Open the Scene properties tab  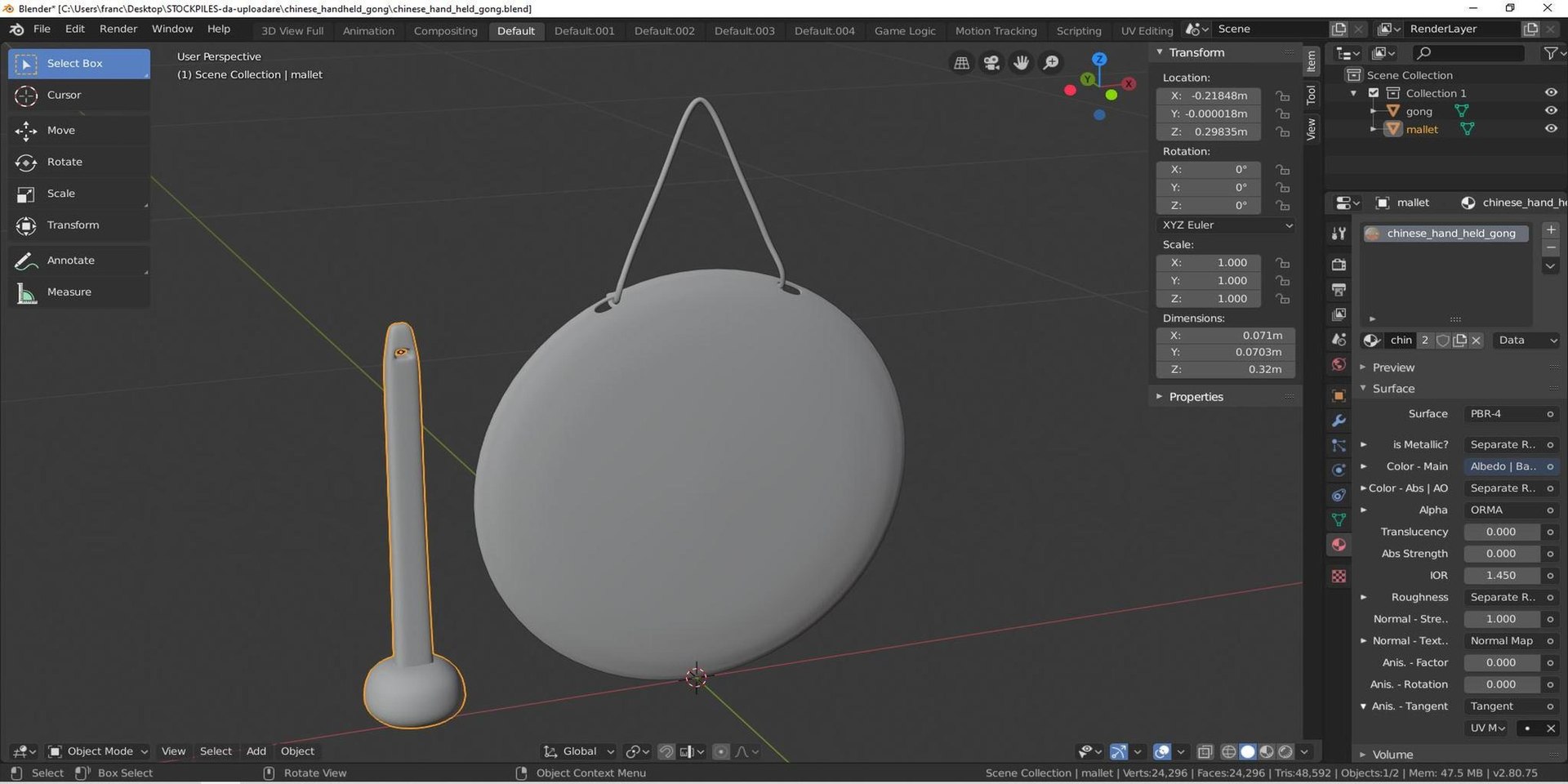[1339, 340]
